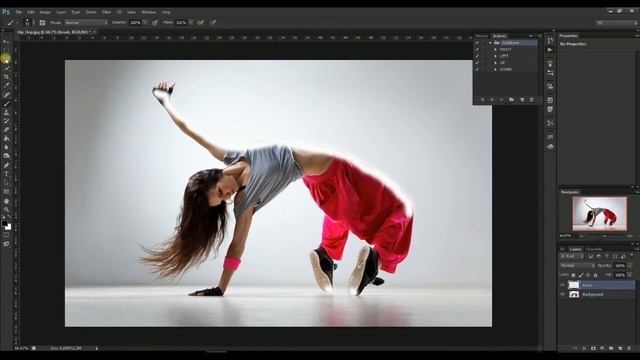Open the Filter menu

(107, 12)
